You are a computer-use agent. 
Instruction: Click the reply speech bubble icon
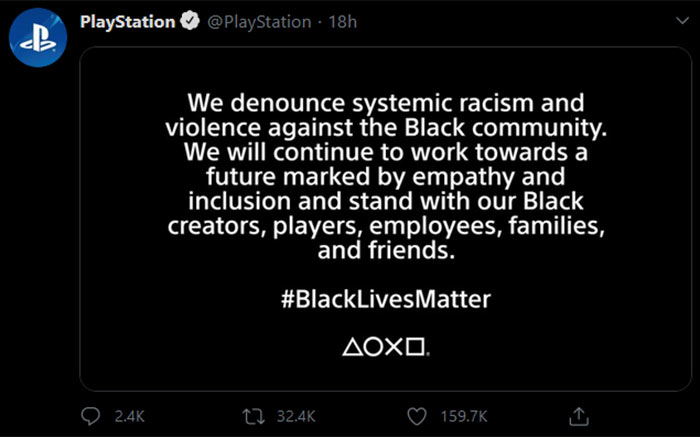[x=91, y=416]
